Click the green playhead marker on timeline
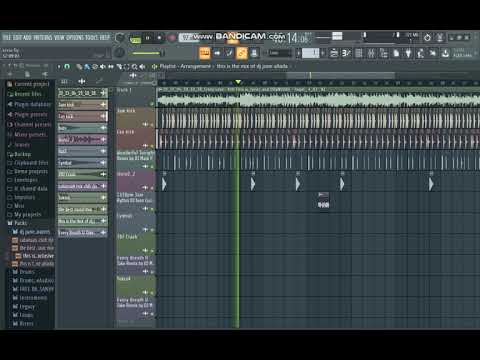 point(238,82)
